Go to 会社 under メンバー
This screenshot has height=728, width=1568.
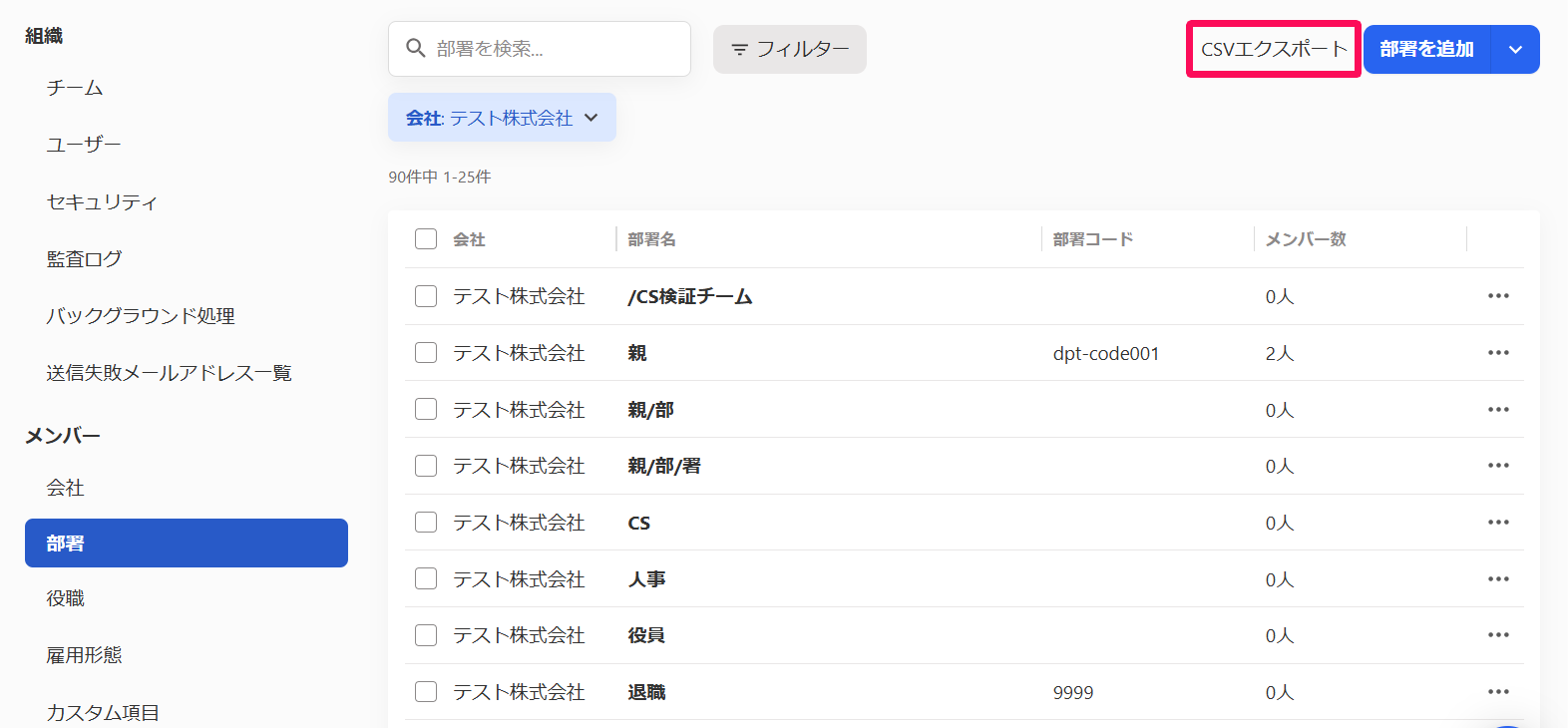pyautogui.click(x=66, y=488)
